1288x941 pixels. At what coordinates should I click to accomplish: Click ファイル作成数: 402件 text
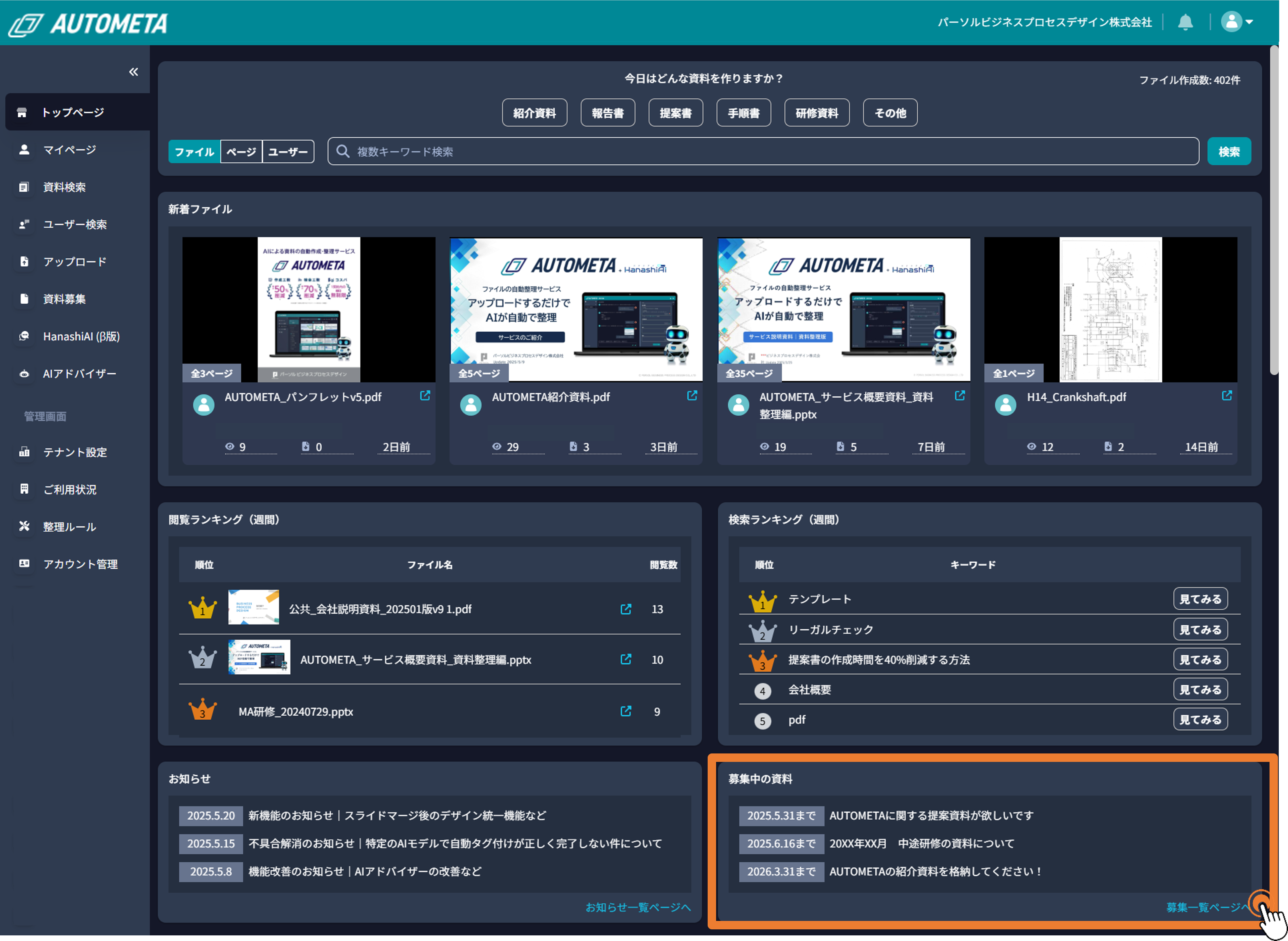[1190, 80]
